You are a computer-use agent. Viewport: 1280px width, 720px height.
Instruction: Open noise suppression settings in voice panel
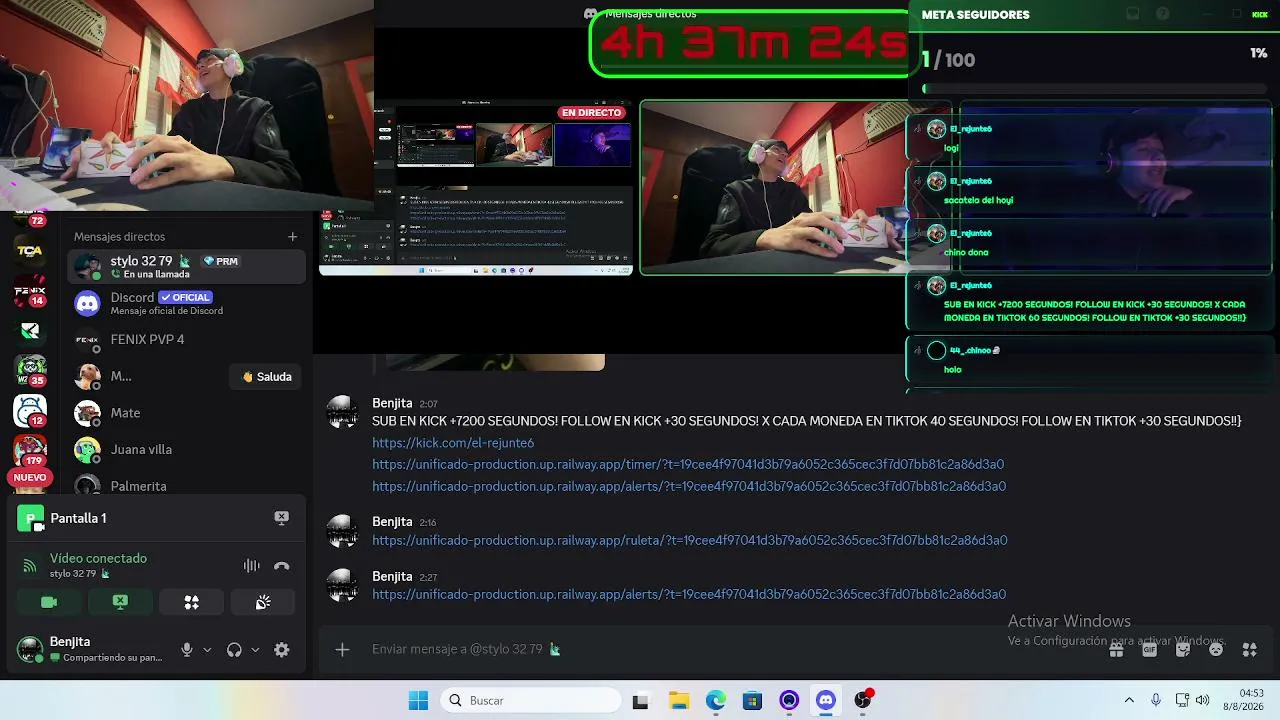pos(252,566)
